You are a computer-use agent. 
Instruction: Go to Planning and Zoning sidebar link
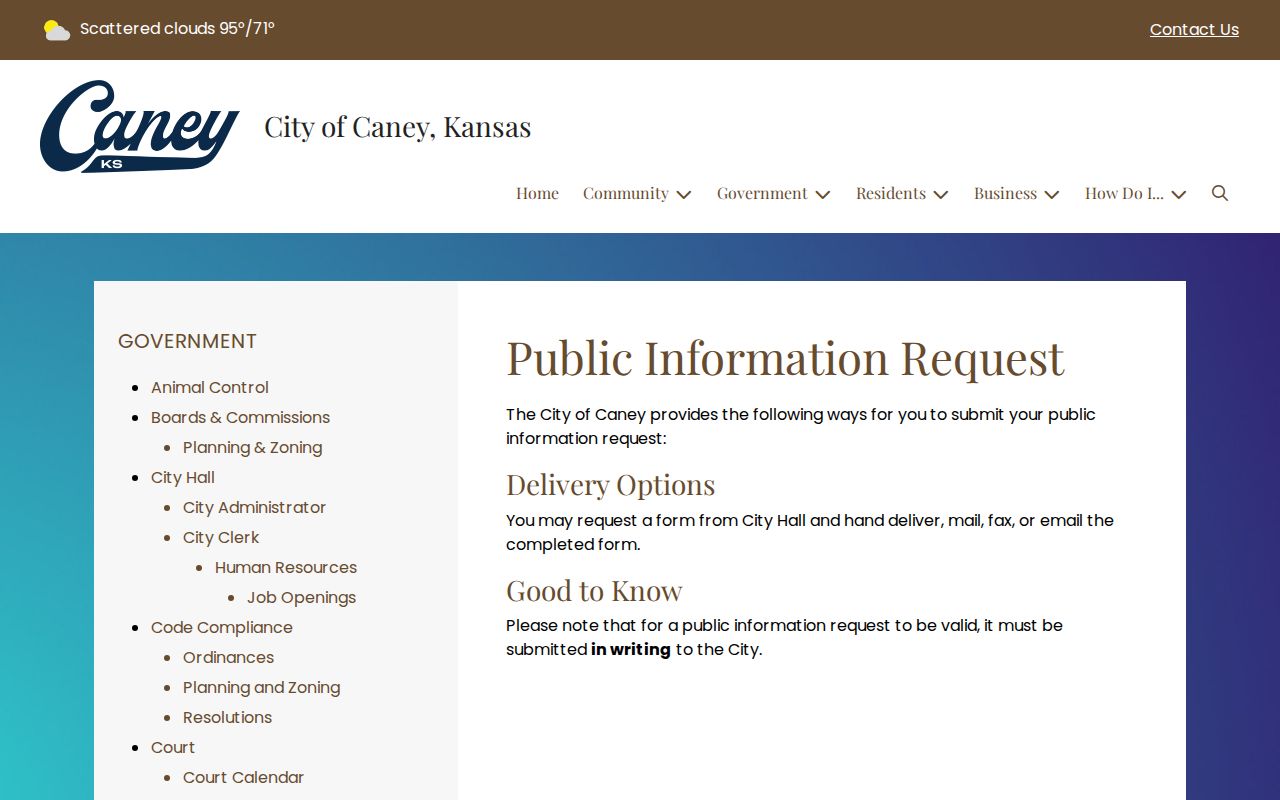(x=261, y=687)
